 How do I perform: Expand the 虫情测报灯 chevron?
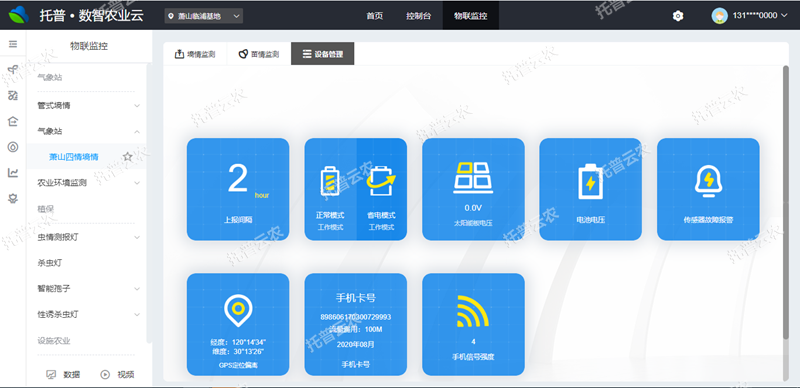[x=137, y=237]
